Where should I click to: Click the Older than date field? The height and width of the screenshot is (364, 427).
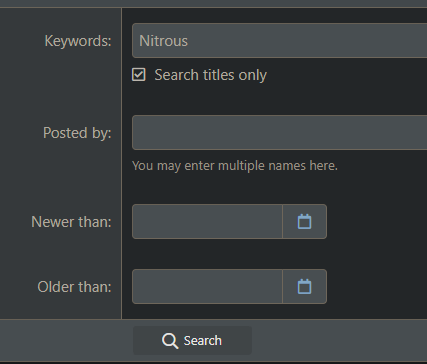pyautogui.click(x=207, y=287)
